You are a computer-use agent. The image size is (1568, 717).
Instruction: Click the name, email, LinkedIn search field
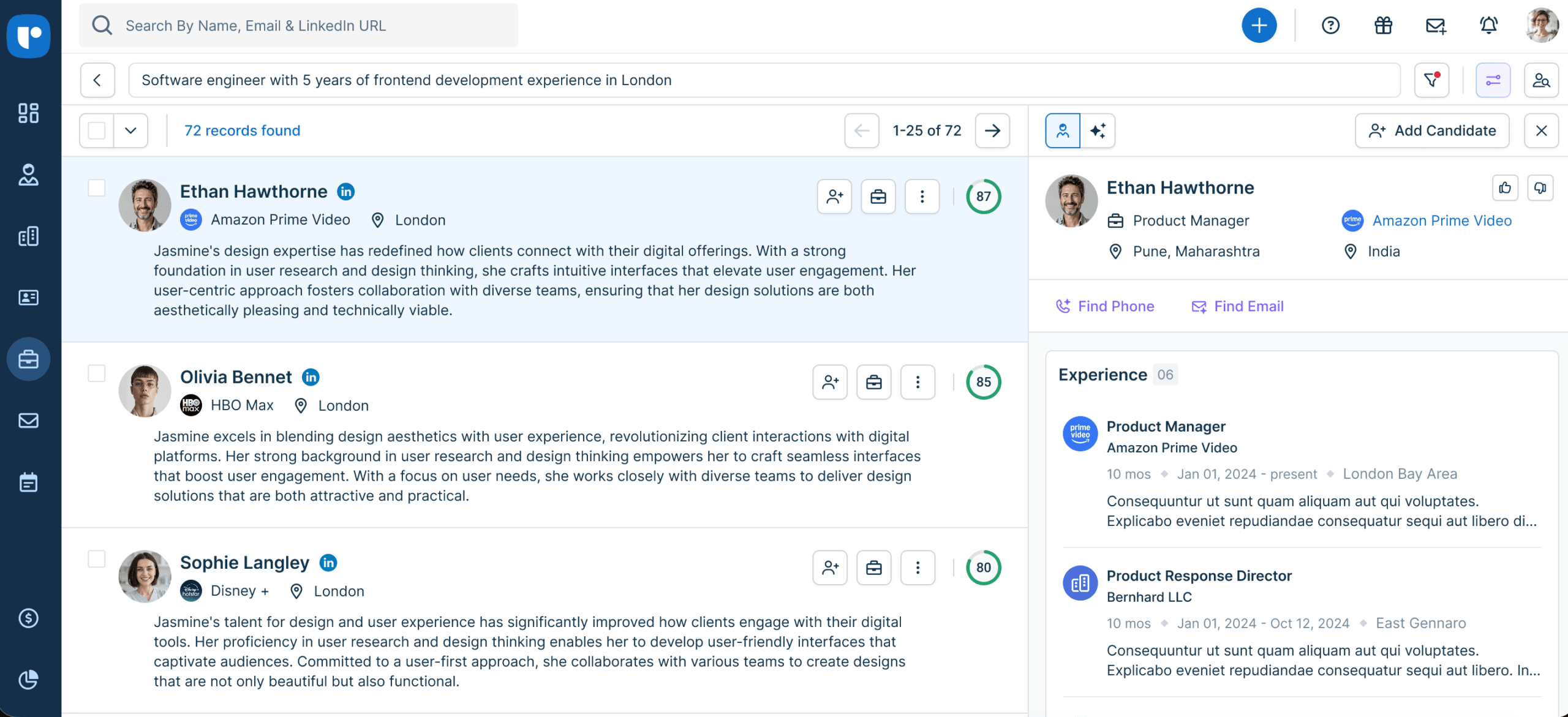click(298, 26)
